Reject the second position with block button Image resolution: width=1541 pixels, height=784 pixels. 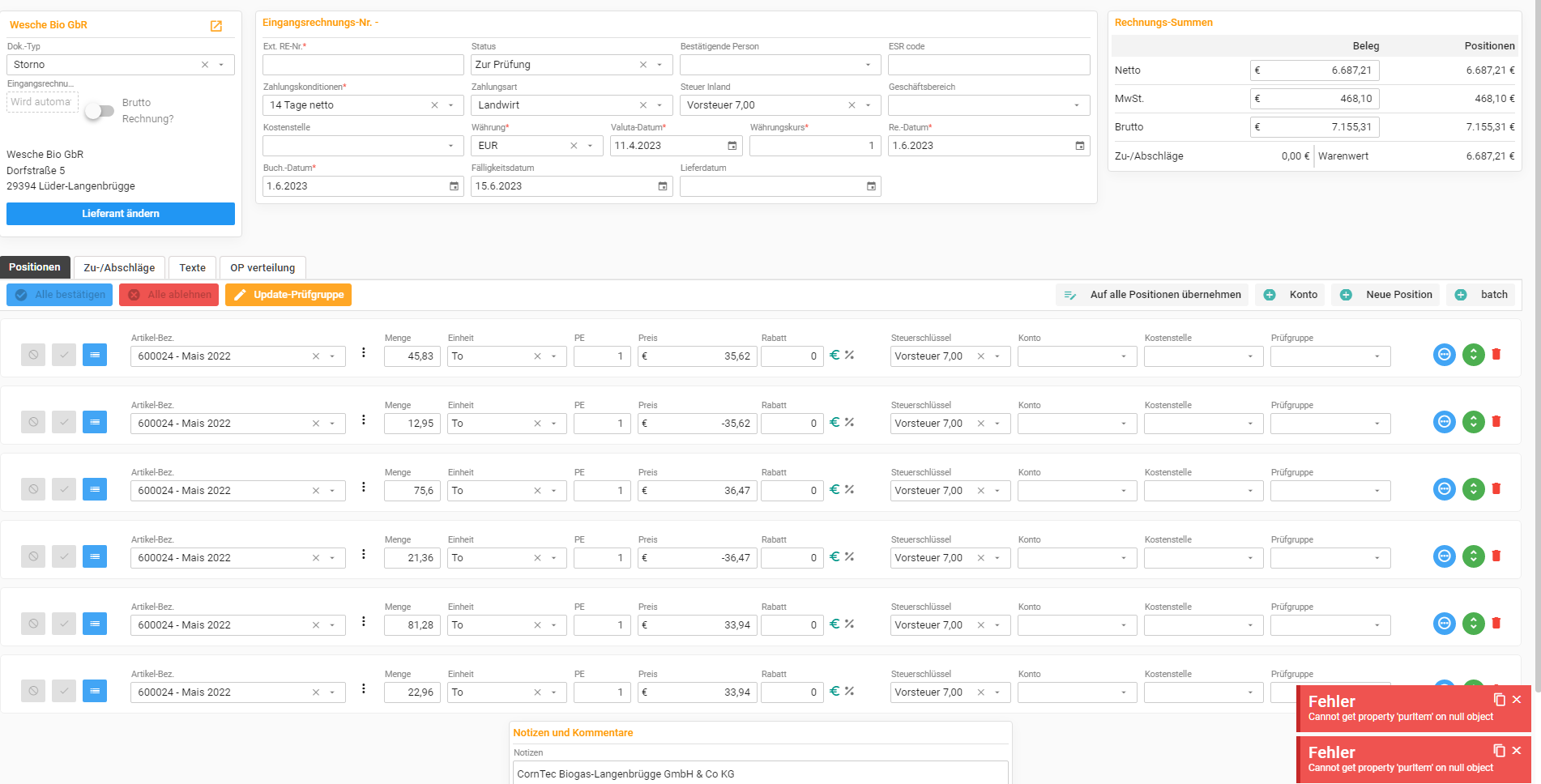(x=33, y=422)
